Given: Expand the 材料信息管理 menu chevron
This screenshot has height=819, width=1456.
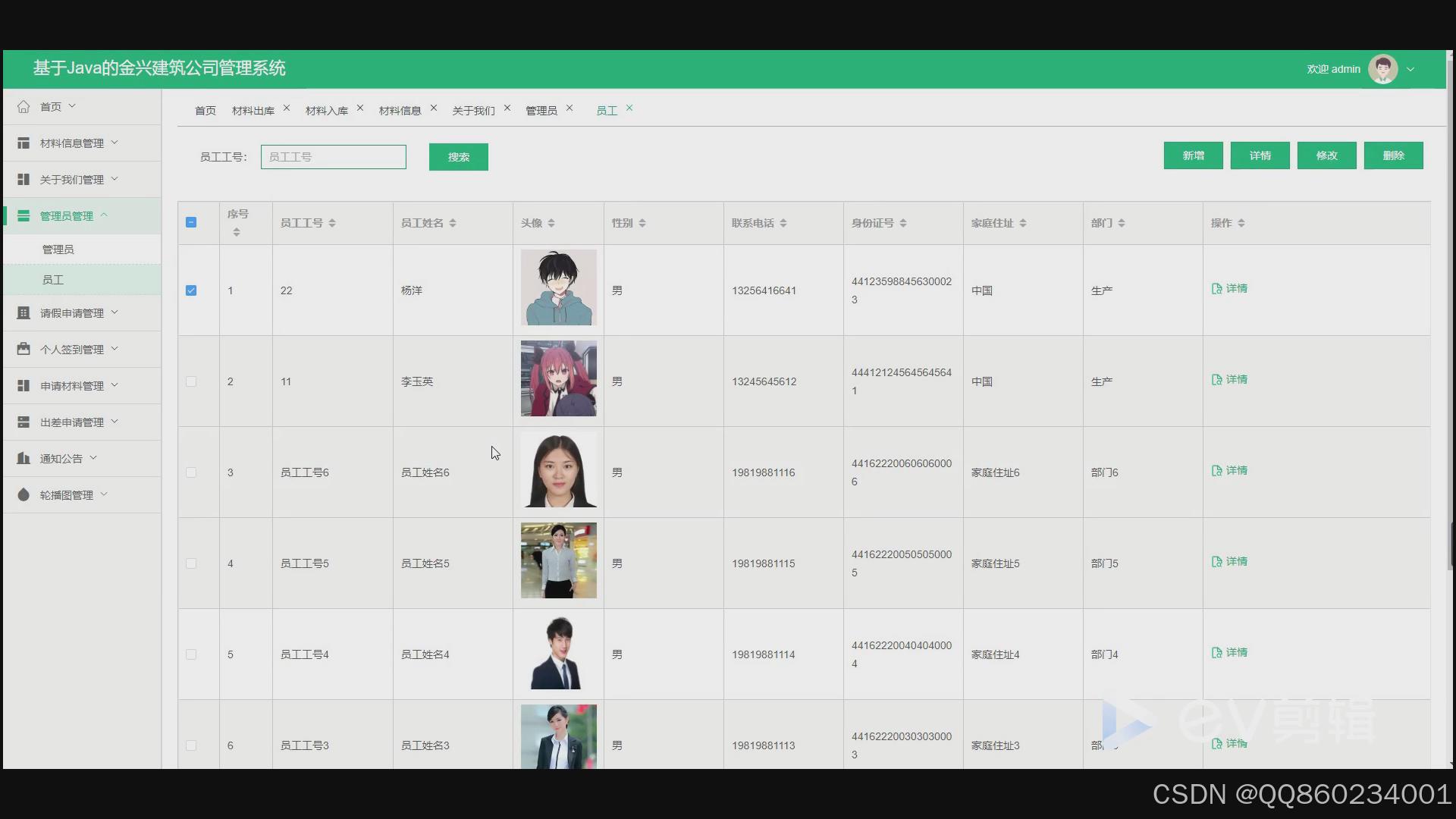Looking at the screenshot, I should [115, 143].
